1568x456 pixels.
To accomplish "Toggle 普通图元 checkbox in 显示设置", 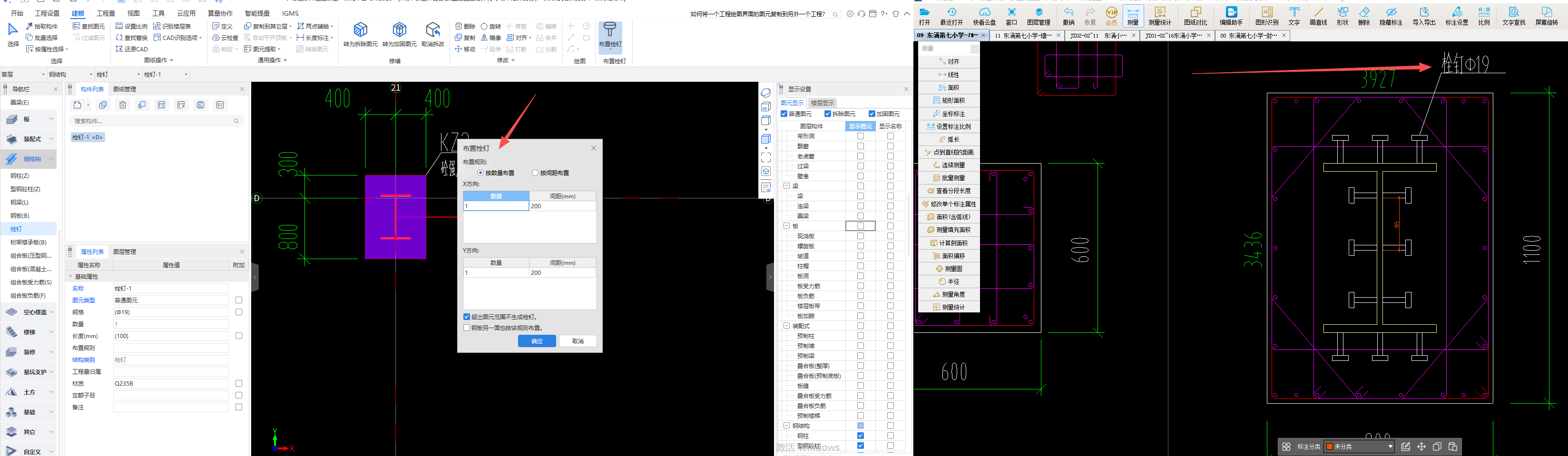I will click(784, 114).
